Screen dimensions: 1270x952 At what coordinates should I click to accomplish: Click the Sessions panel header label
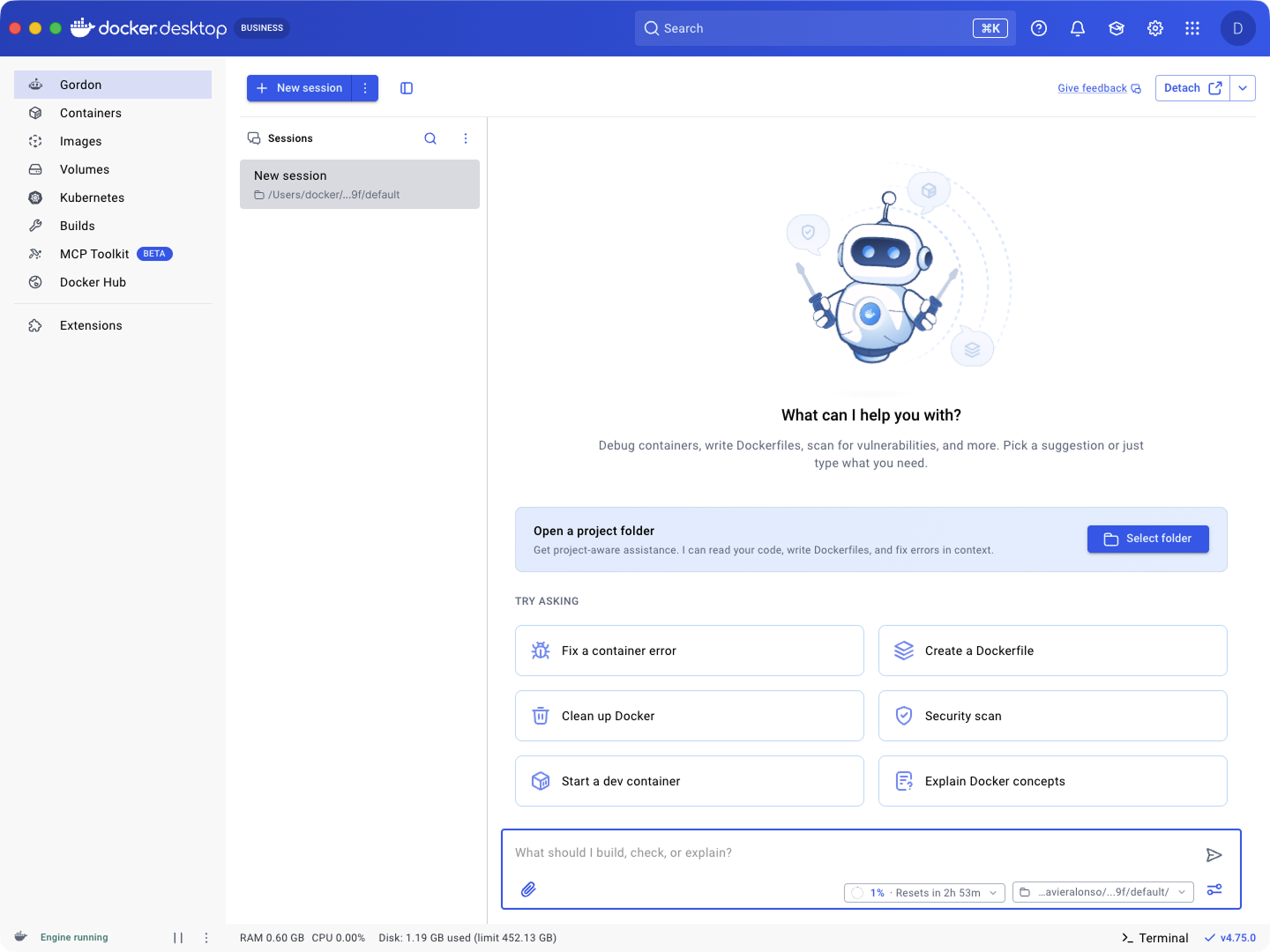pos(290,138)
